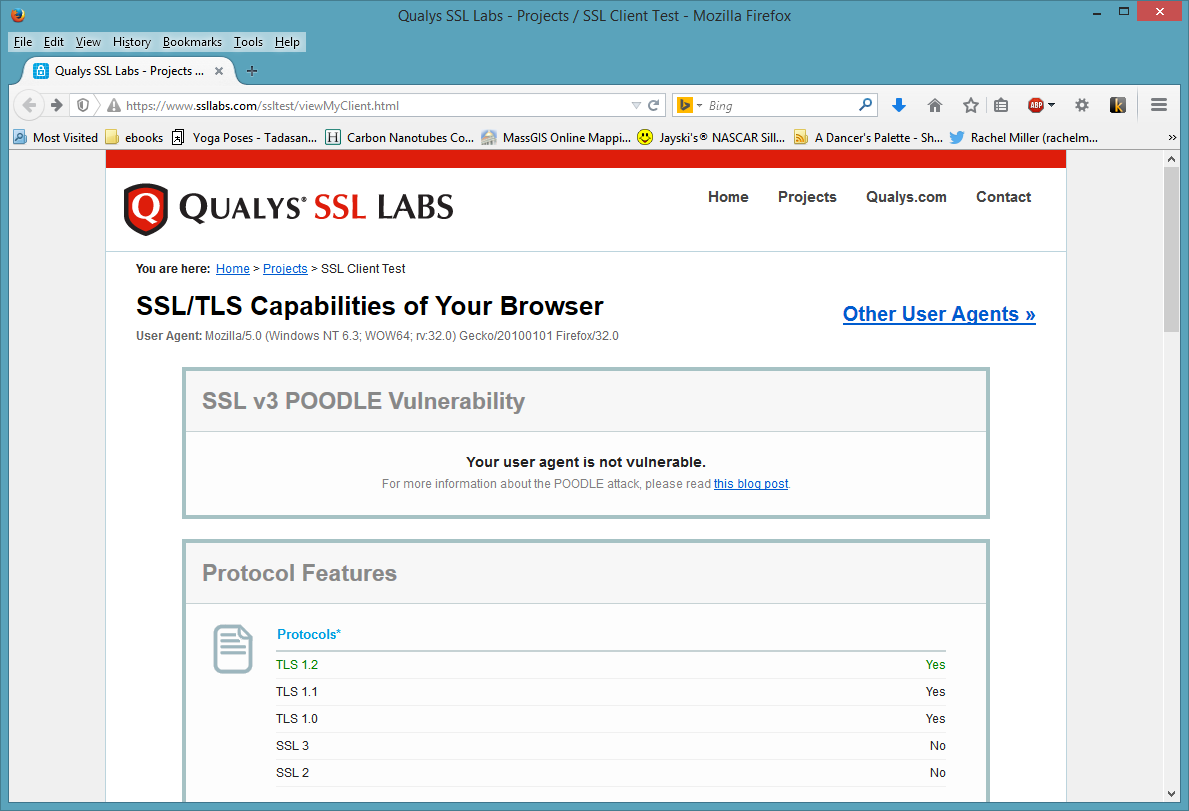Open the Downloads arrow icon
Screen dimensions: 1189x811
tap(899, 105)
